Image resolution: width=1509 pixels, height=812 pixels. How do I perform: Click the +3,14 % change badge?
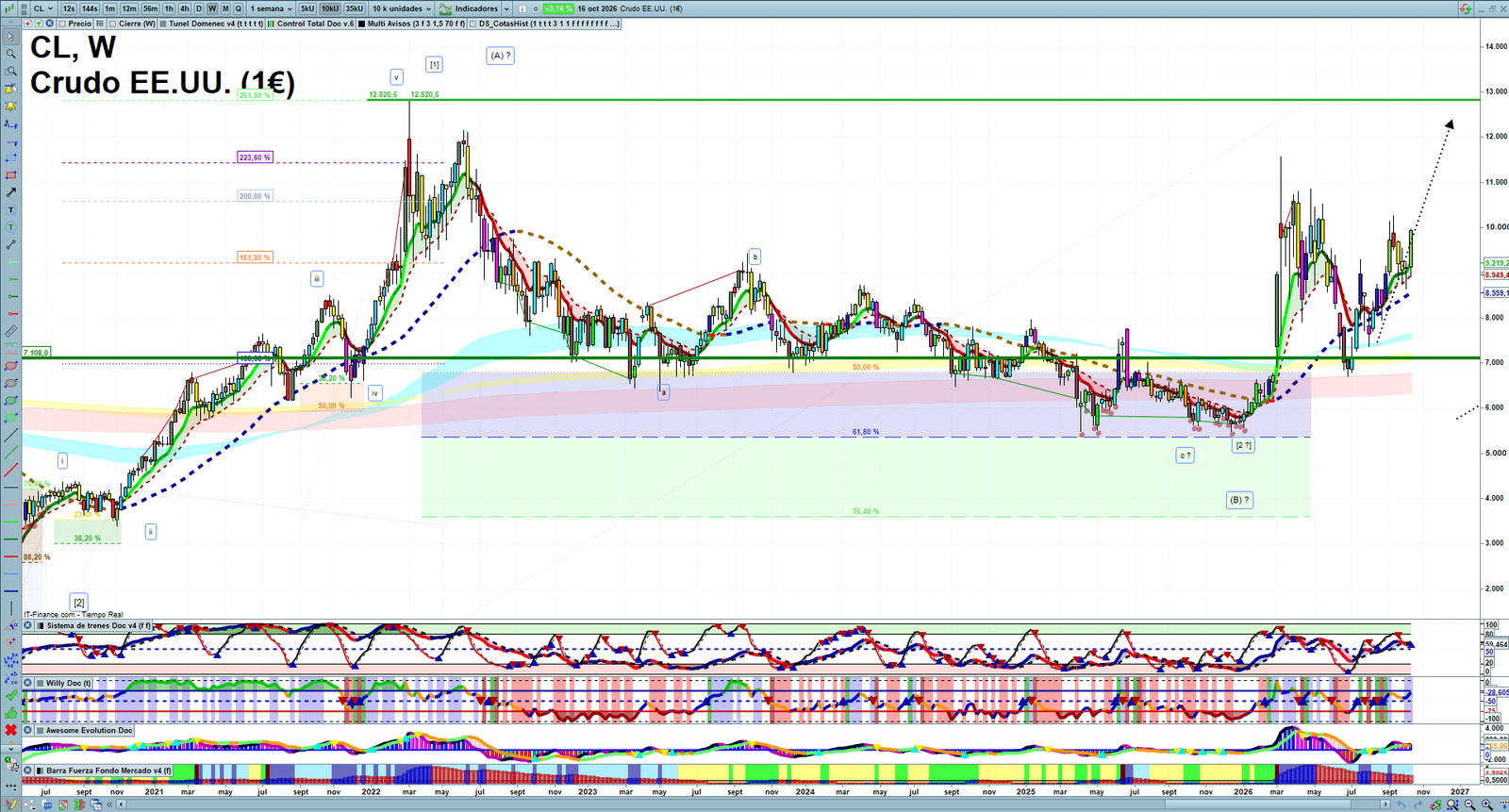coord(558,8)
